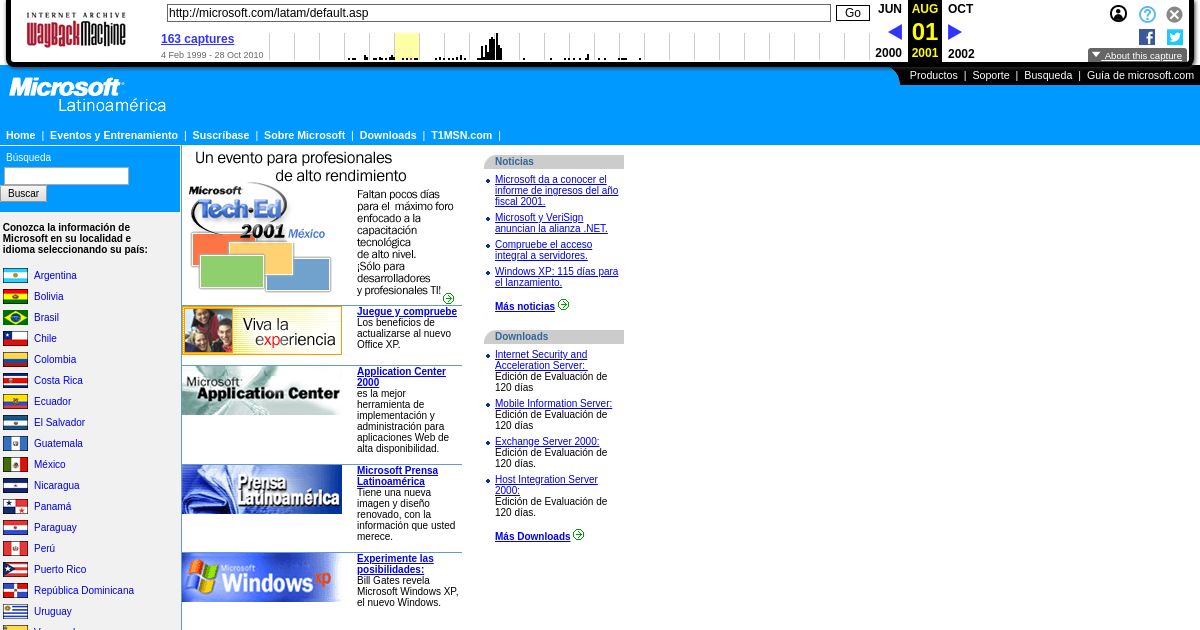Click the Argentina flag icon
Image resolution: width=1200 pixels, height=630 pixels.
(x=15, y=275)
